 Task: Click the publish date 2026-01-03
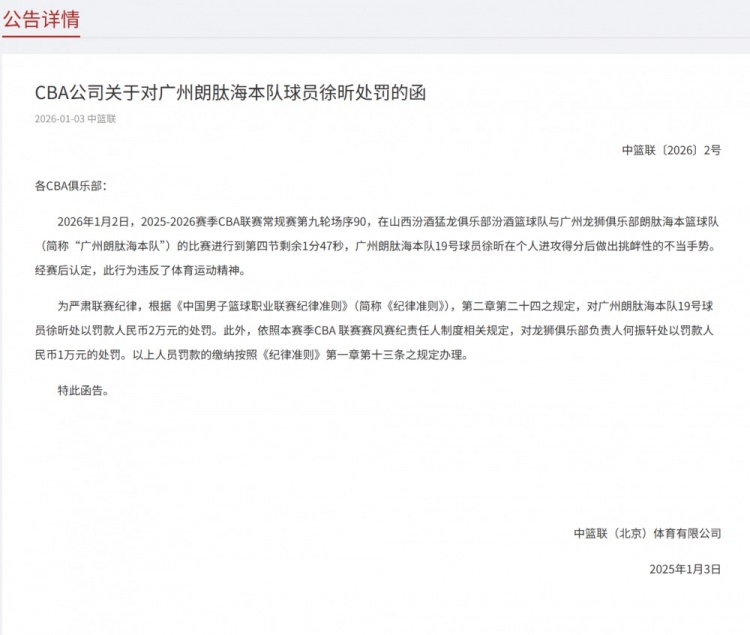tap(59, 119)
